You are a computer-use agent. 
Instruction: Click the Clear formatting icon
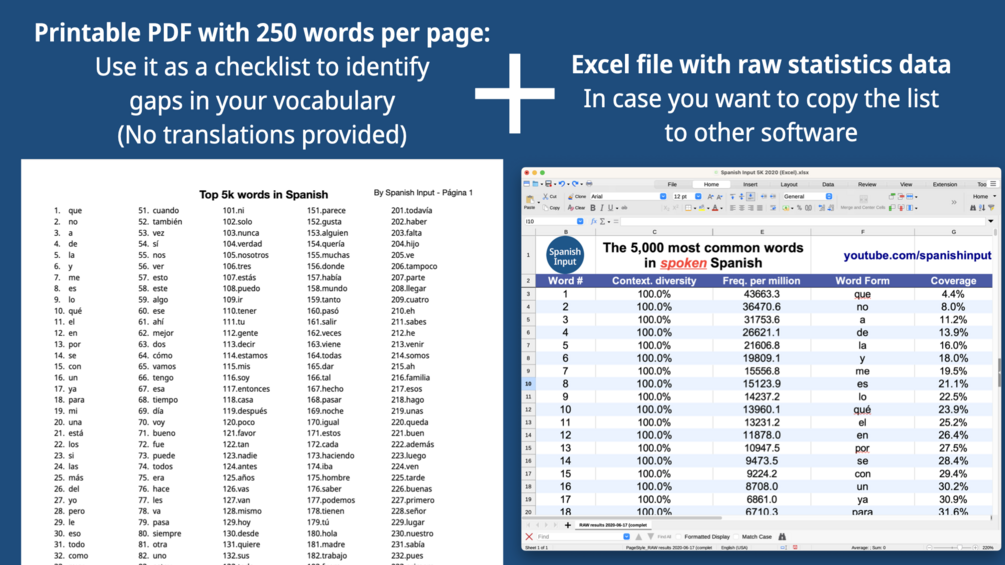click(570, 208)
